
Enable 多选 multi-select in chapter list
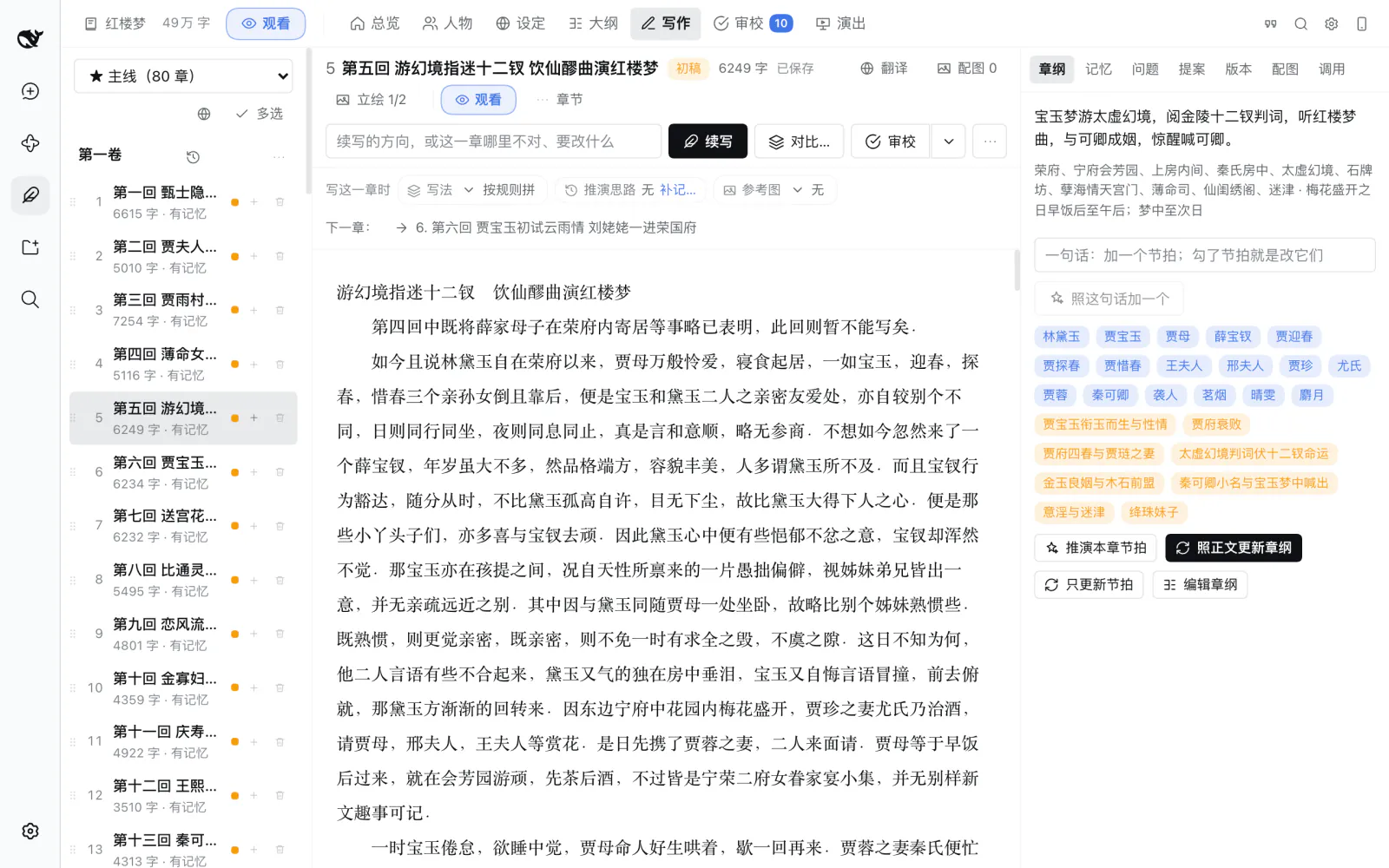tap(260, 114)
